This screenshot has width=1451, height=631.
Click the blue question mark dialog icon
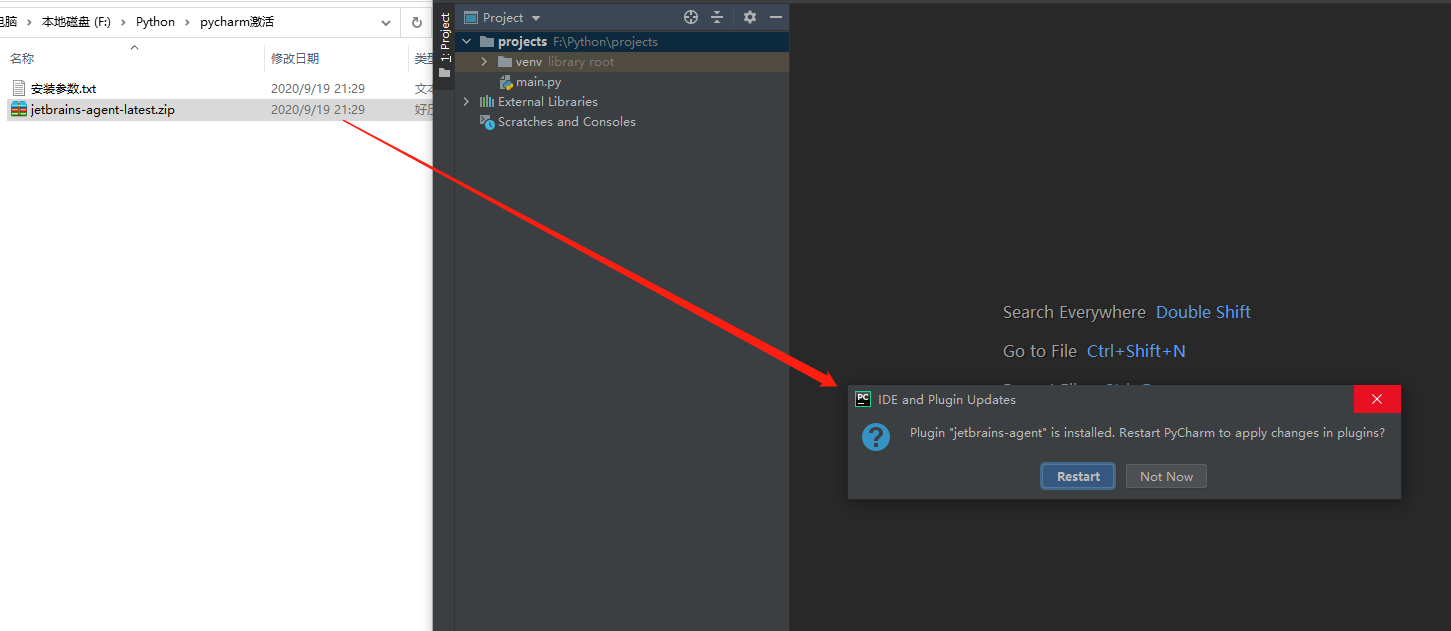point(876,437)
